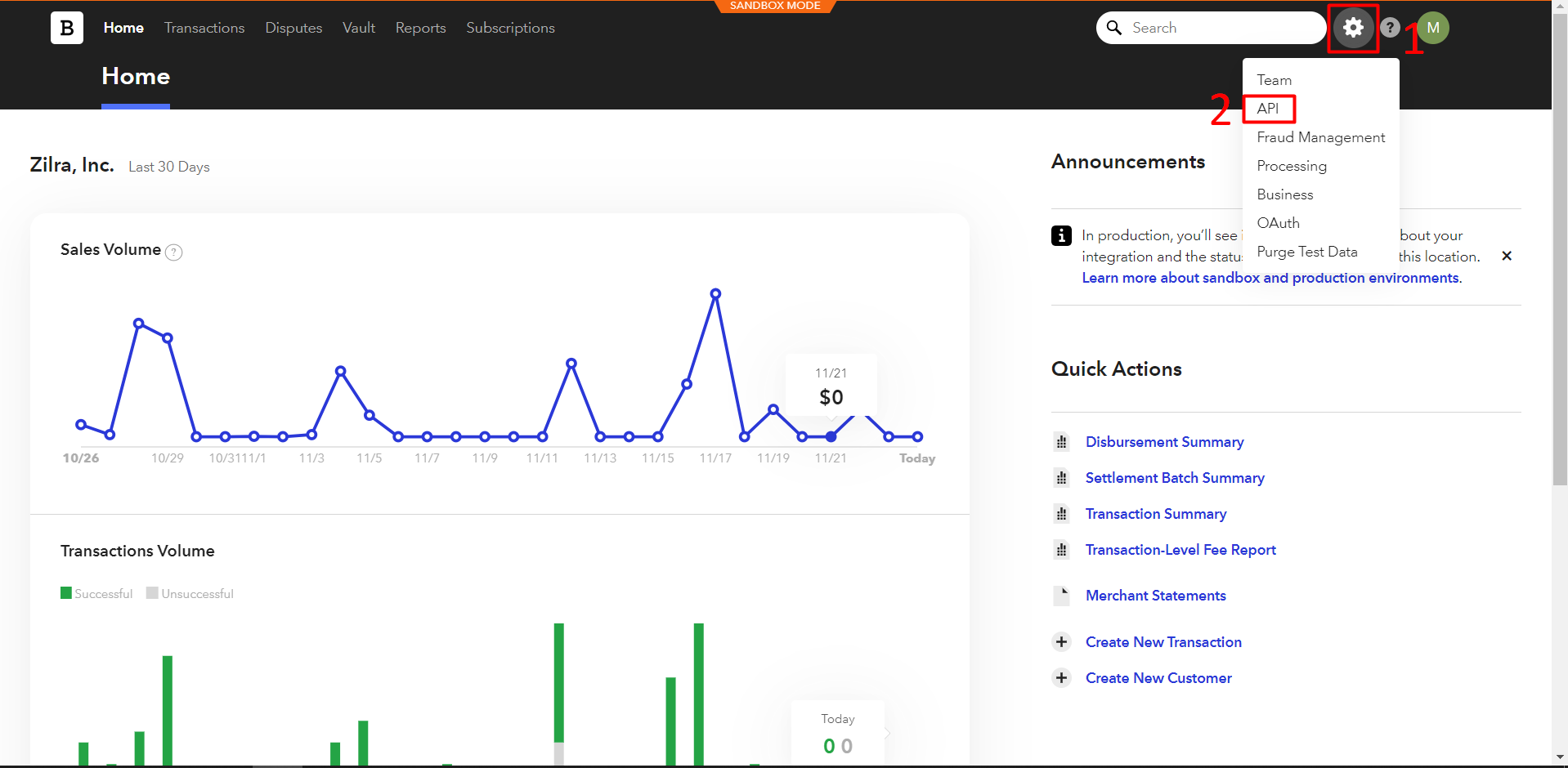This screenshot has height=768, width=1568.
Task: Dismiss the announcement with the X icon
Action: pyautogui.click(x=1506, y=256)
